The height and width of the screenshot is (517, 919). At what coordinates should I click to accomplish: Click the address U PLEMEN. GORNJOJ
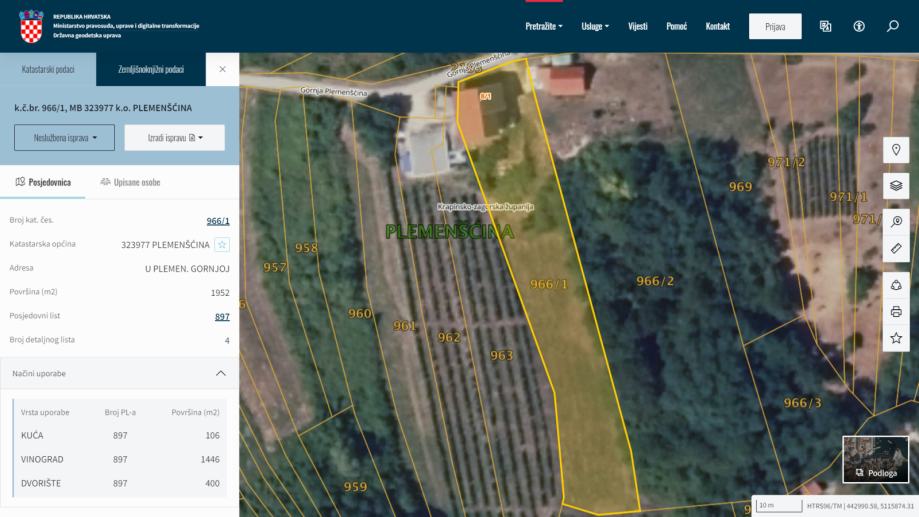click(187, 268)
